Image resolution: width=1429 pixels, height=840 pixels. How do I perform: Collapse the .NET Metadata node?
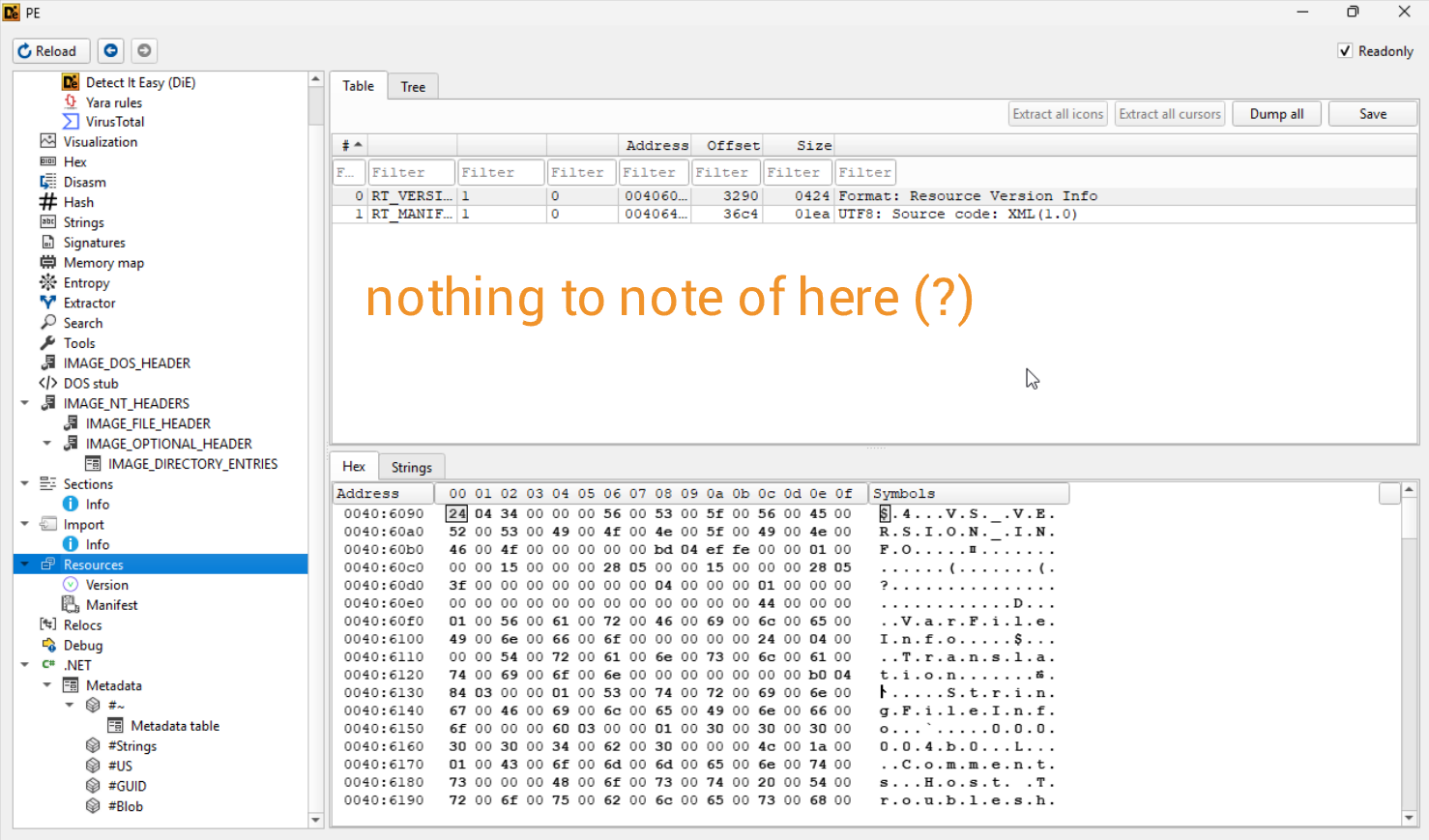[x=46, y=685]
